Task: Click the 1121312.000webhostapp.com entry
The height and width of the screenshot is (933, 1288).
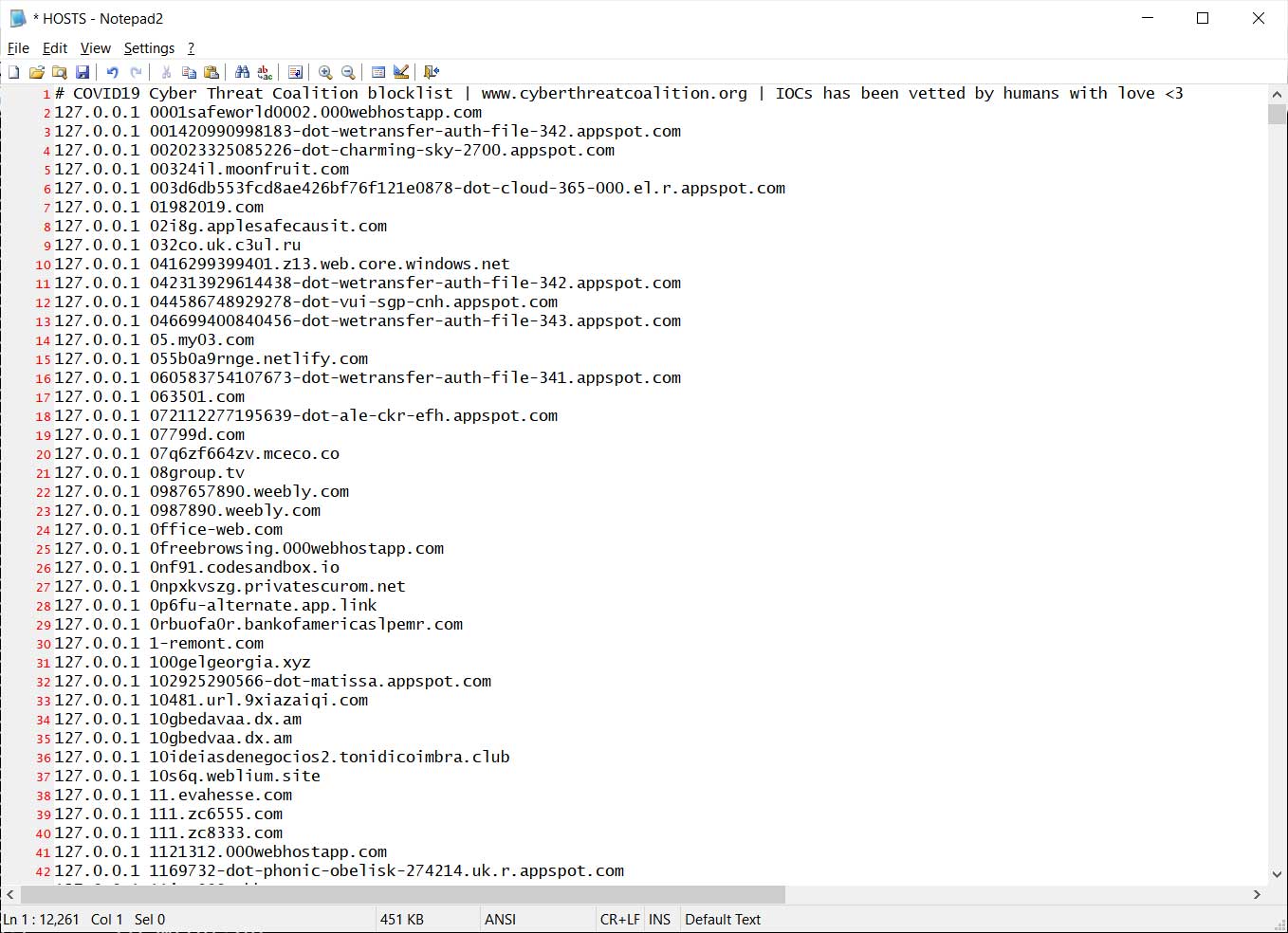Action: tap(268, 851)
